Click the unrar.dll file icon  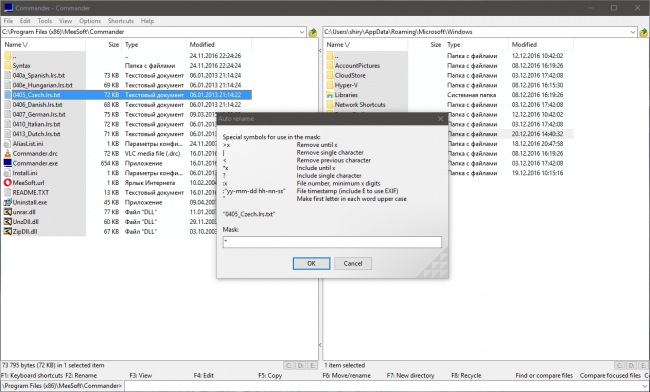tap(7, 212)
